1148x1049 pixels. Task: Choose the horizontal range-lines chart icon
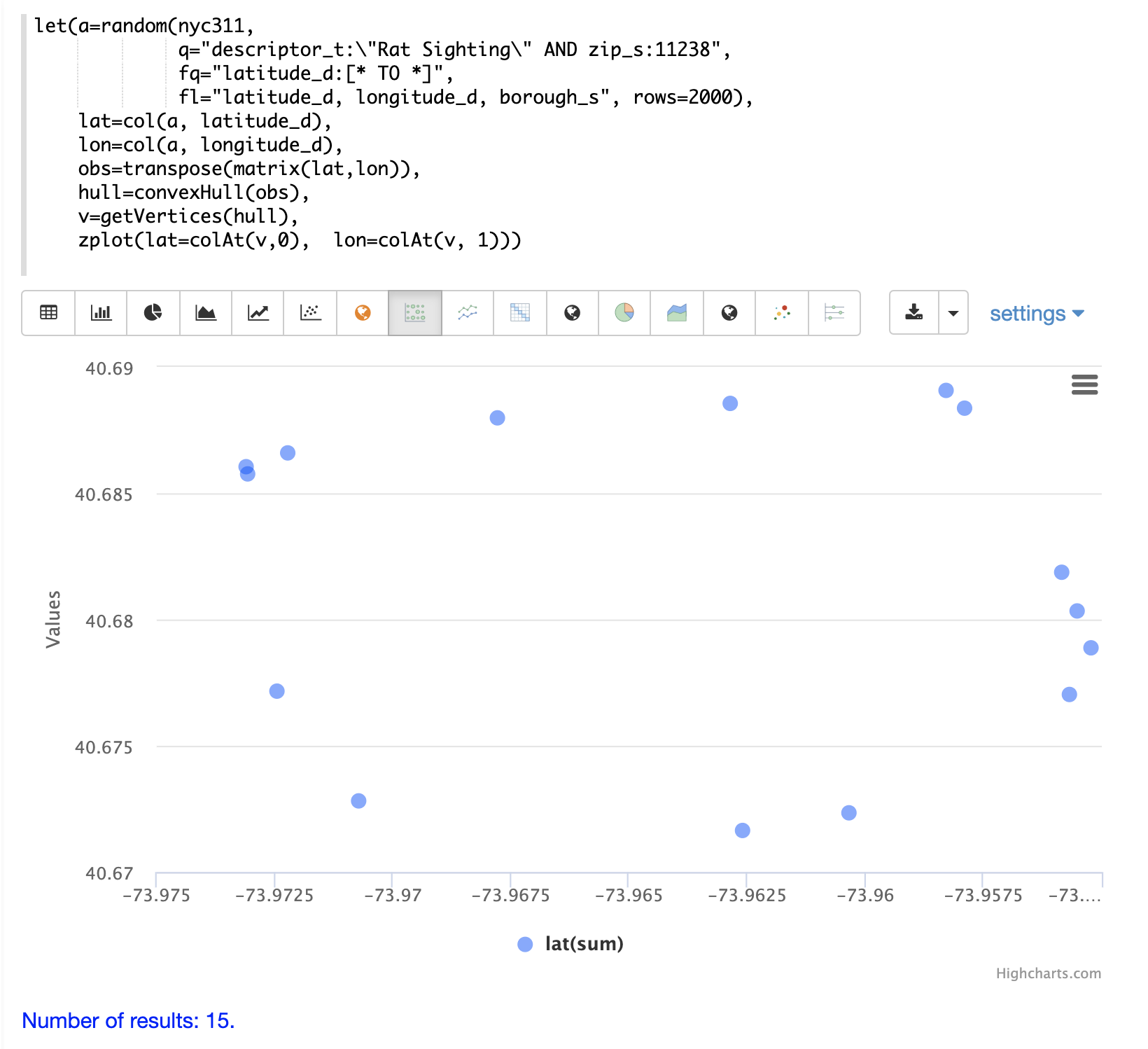click(834, 313)
